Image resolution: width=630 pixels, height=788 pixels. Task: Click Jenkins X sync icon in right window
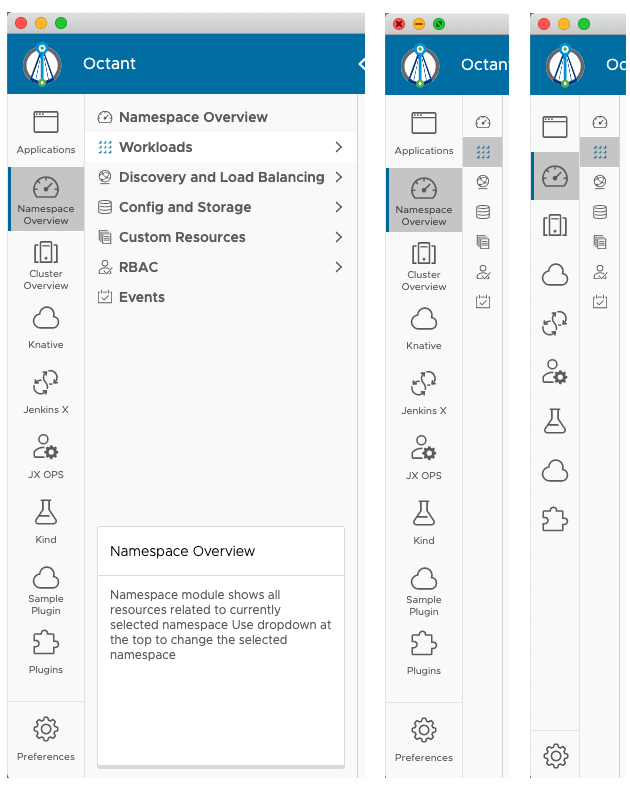click(x=555, y=323)
